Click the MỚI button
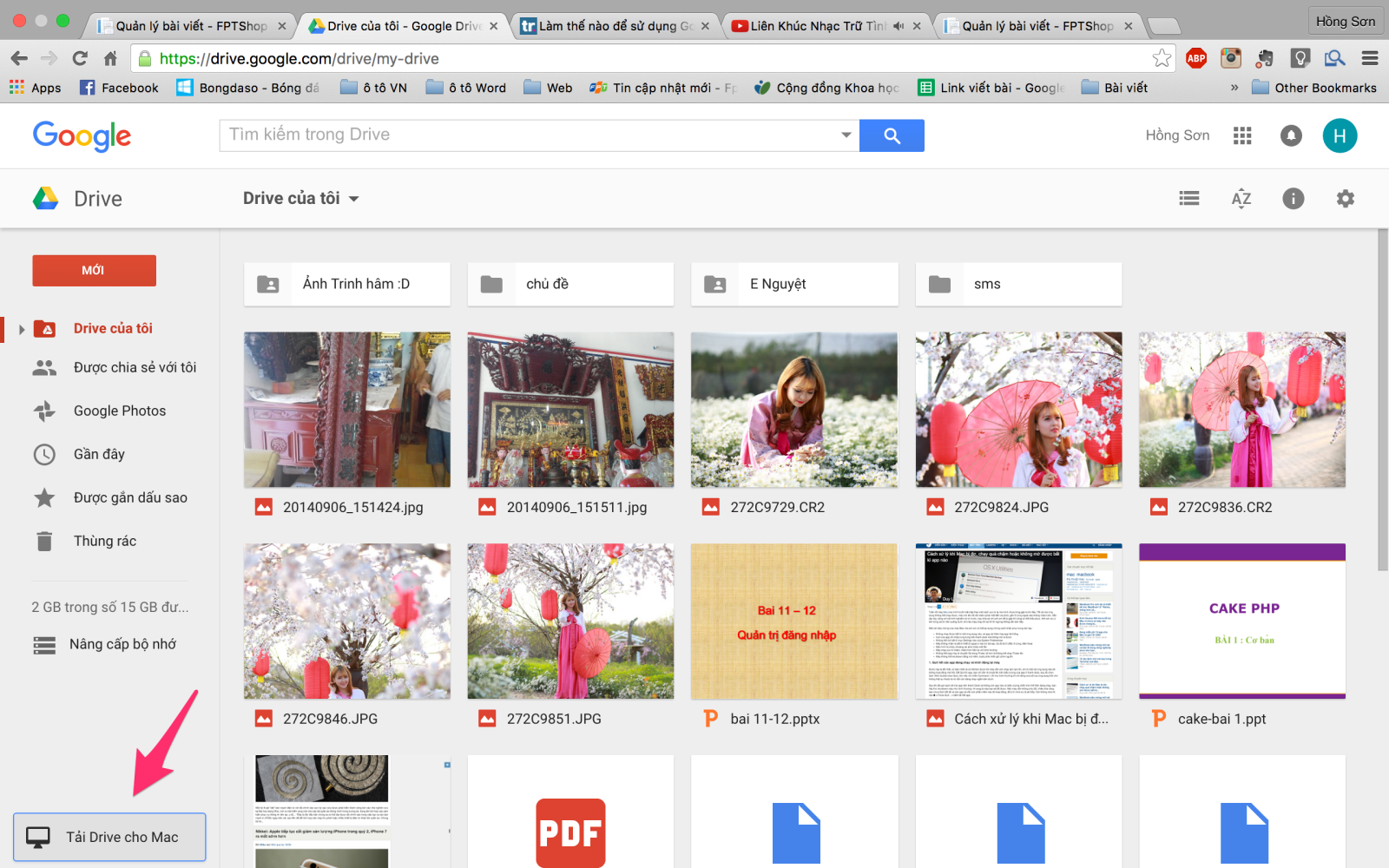 coord(94,270)
